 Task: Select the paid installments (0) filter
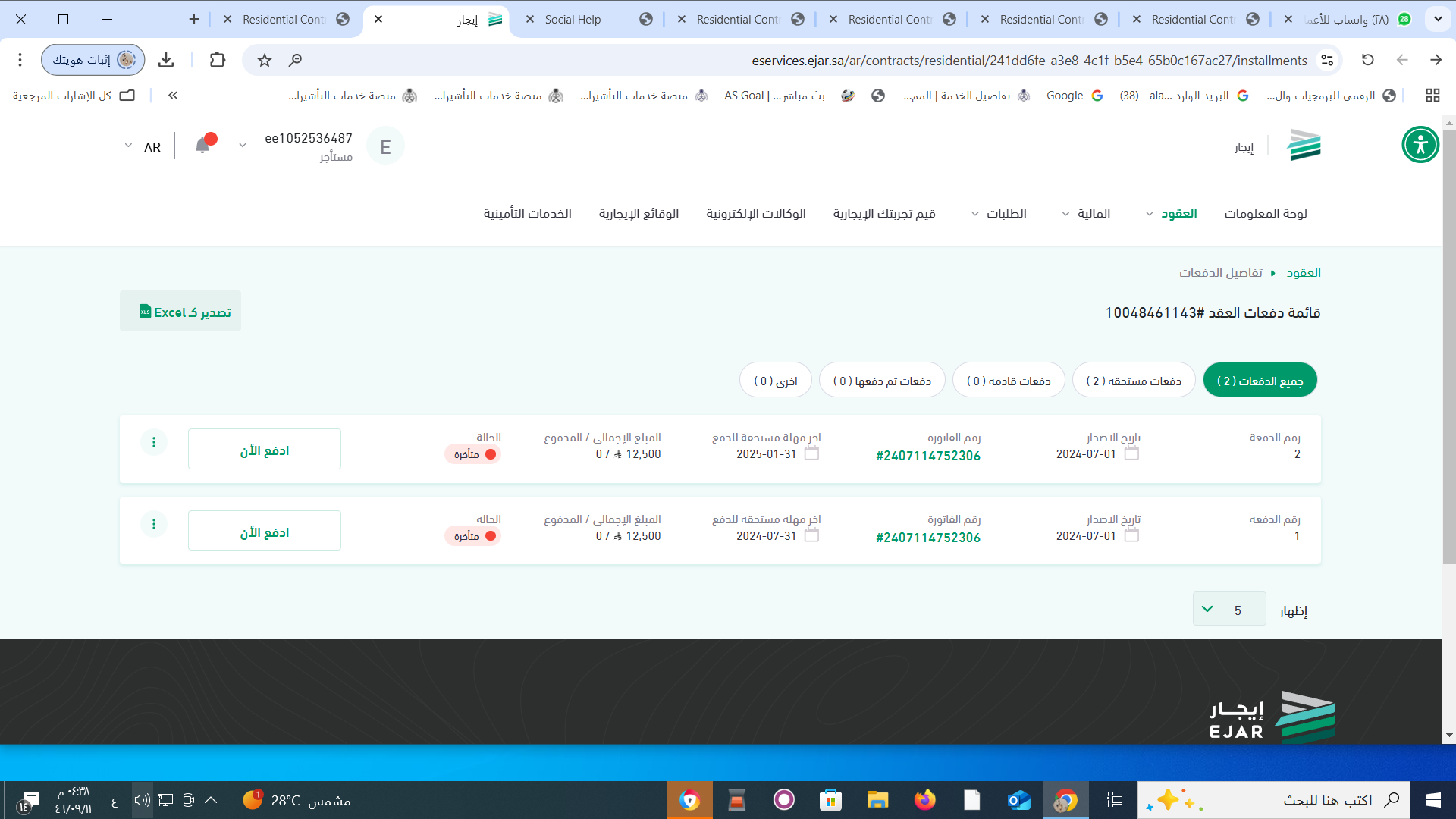(882, 381)
